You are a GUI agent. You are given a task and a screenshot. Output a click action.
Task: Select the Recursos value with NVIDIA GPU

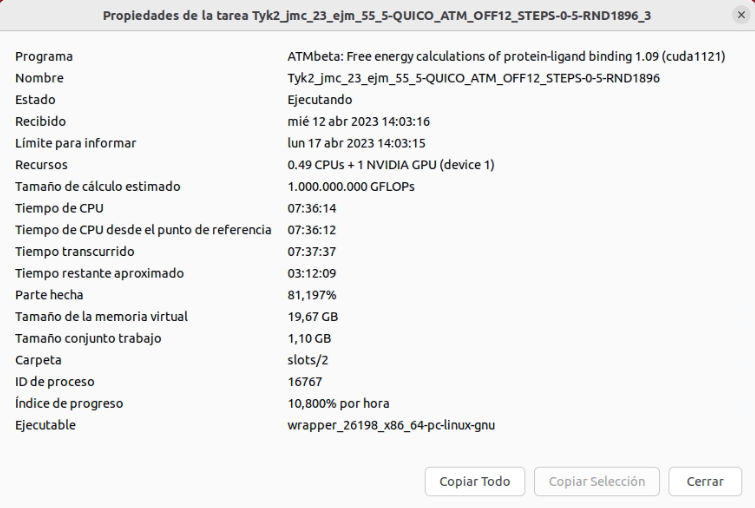[x=391, y=165]
